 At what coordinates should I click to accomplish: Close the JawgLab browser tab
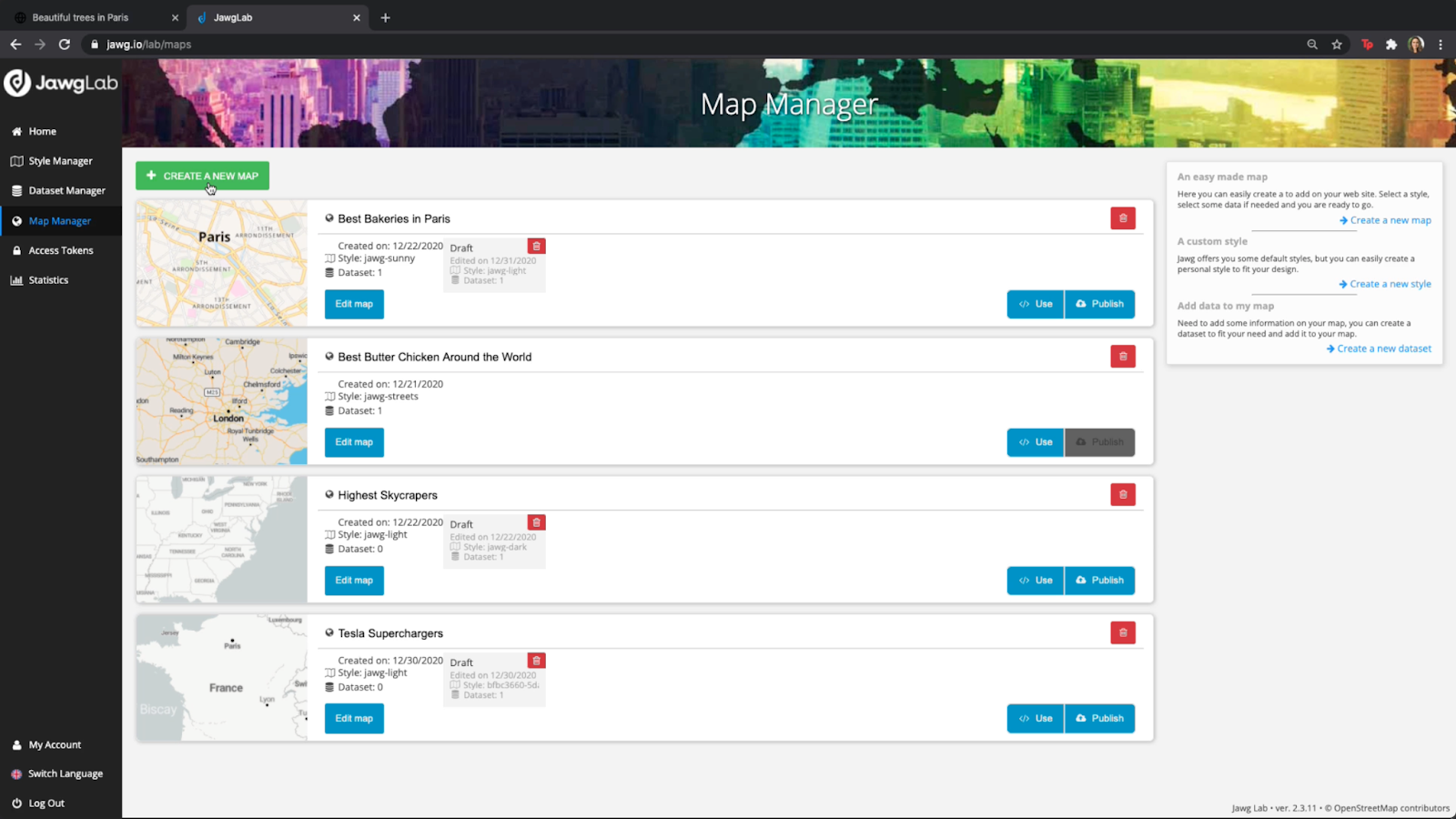[x=357, y=17]
